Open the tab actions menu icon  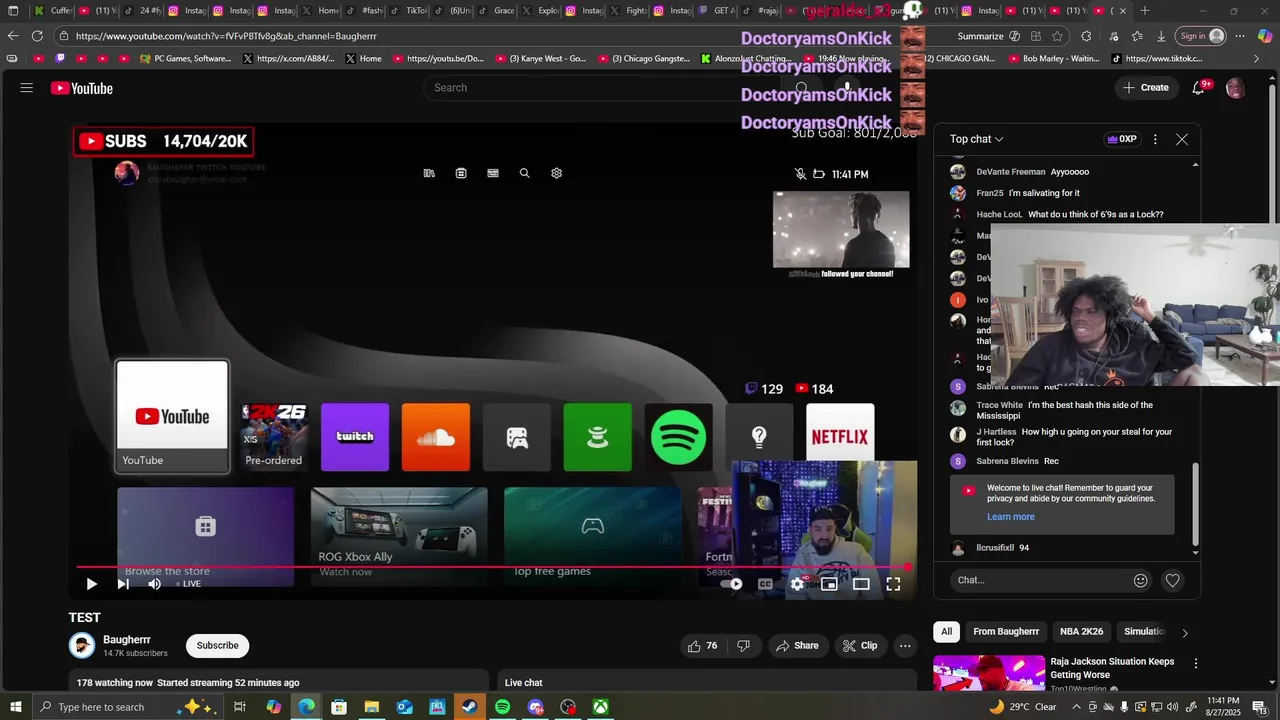click(13, 11)
